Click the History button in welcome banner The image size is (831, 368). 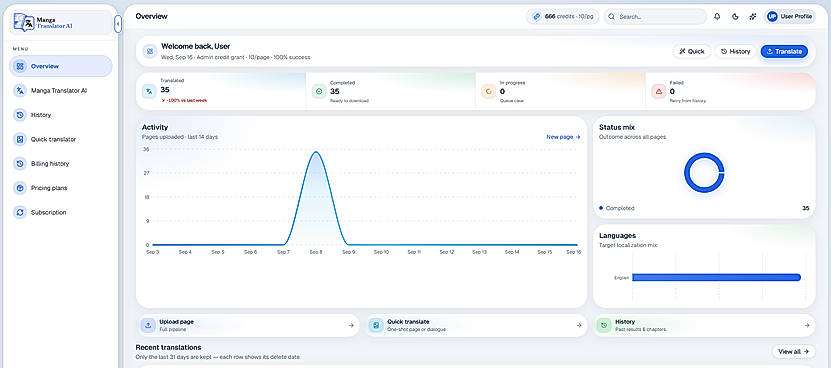click(736, 51)
